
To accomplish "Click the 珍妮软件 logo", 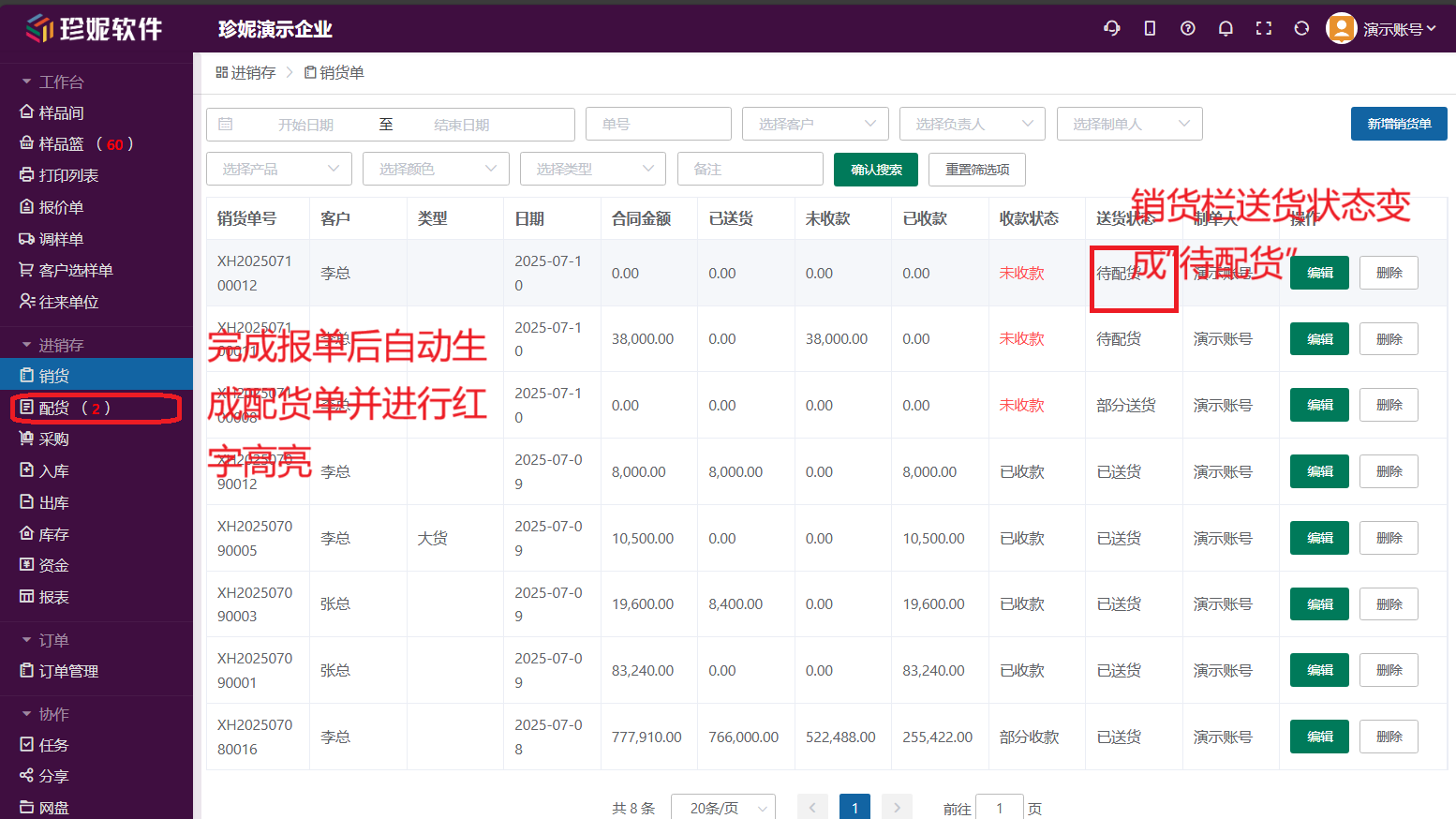I will pyautogui.click(x=94, y=28).
